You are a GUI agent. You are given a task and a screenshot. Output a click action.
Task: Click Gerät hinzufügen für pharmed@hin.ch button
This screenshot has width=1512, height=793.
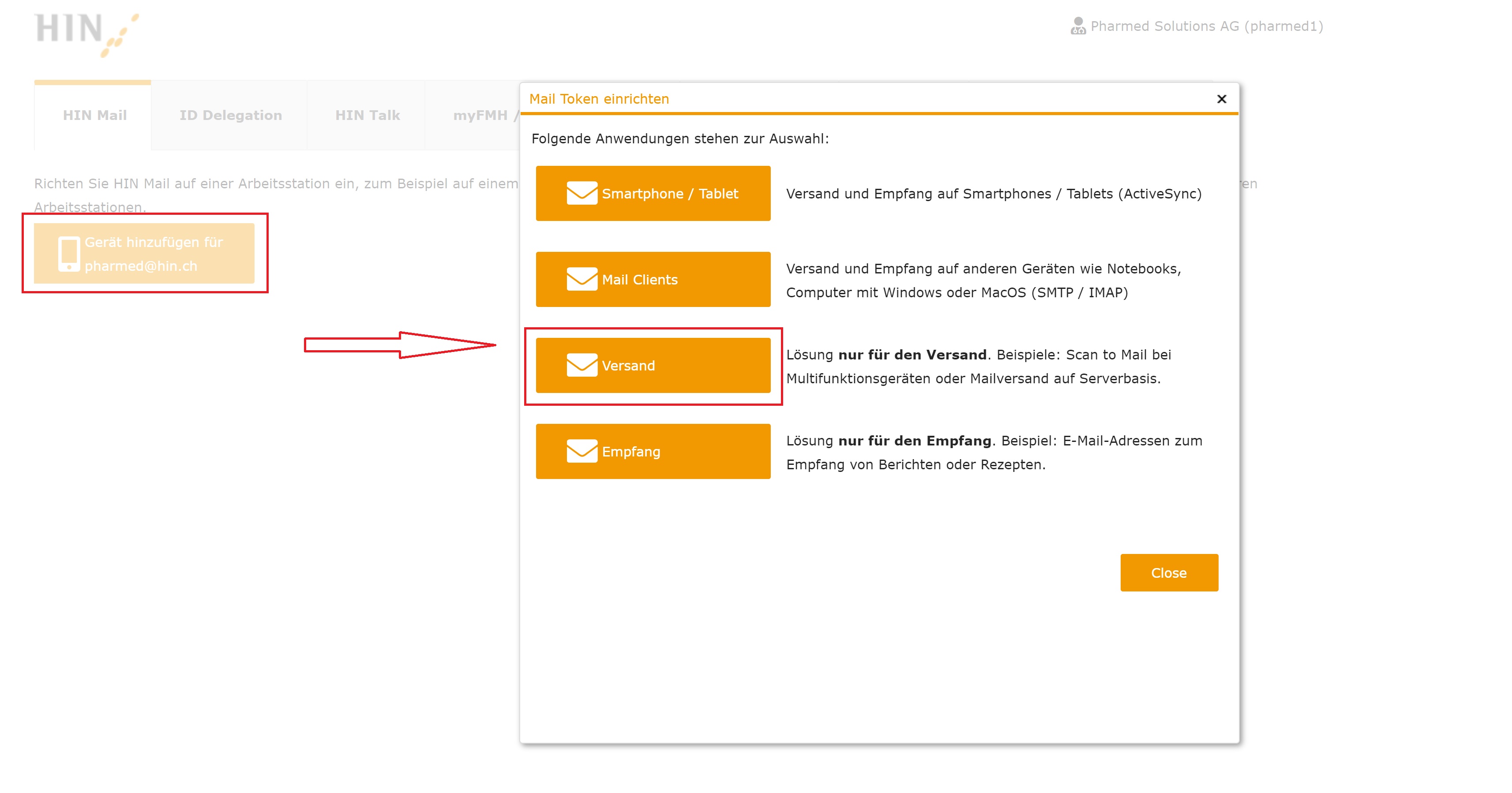(x=144, y=254)
